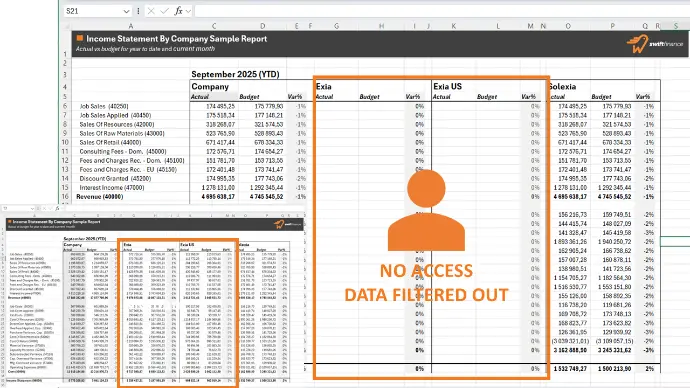Screen dimensions: 690x388
Task: Click the Exia US heading cell
Action: 448,87
